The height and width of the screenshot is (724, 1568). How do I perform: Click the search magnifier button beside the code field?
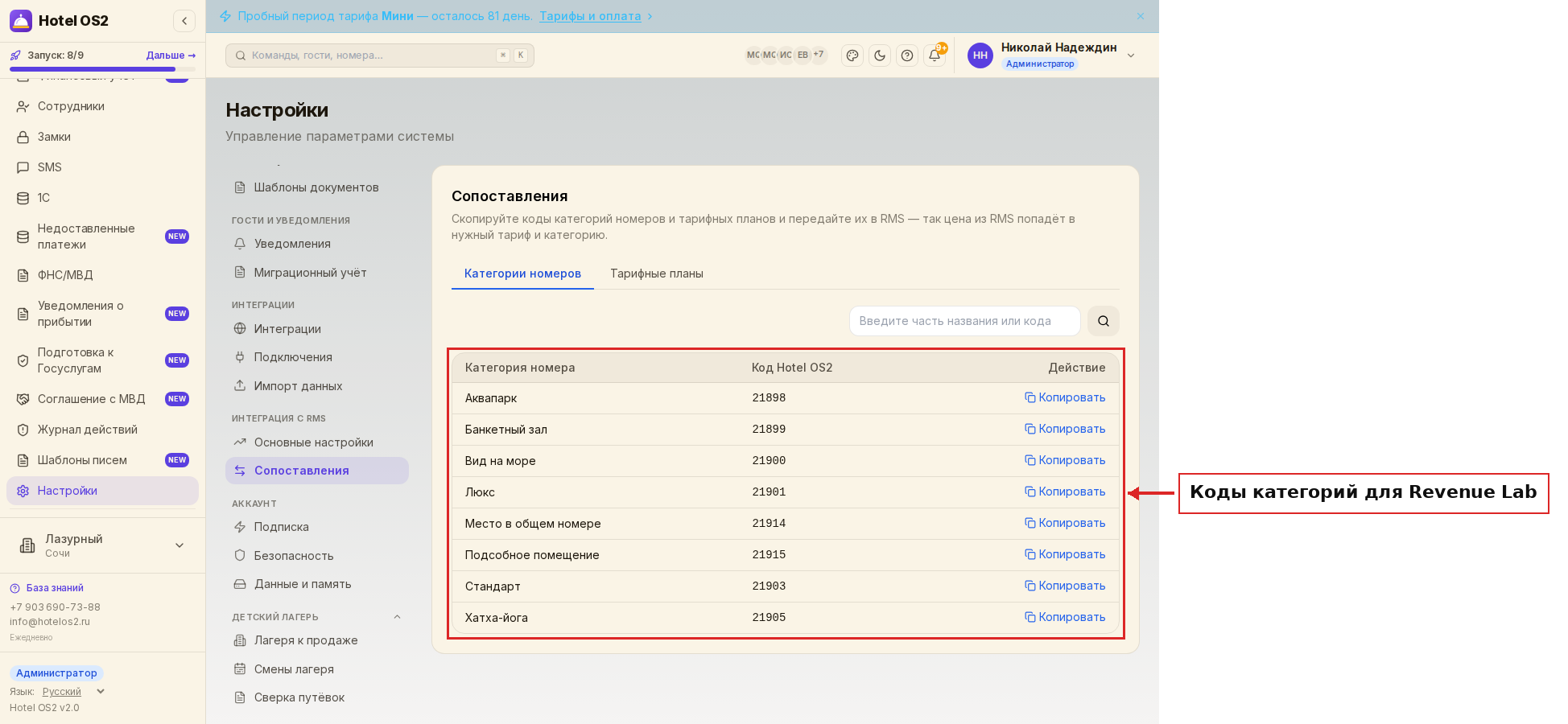(1104, 321)
